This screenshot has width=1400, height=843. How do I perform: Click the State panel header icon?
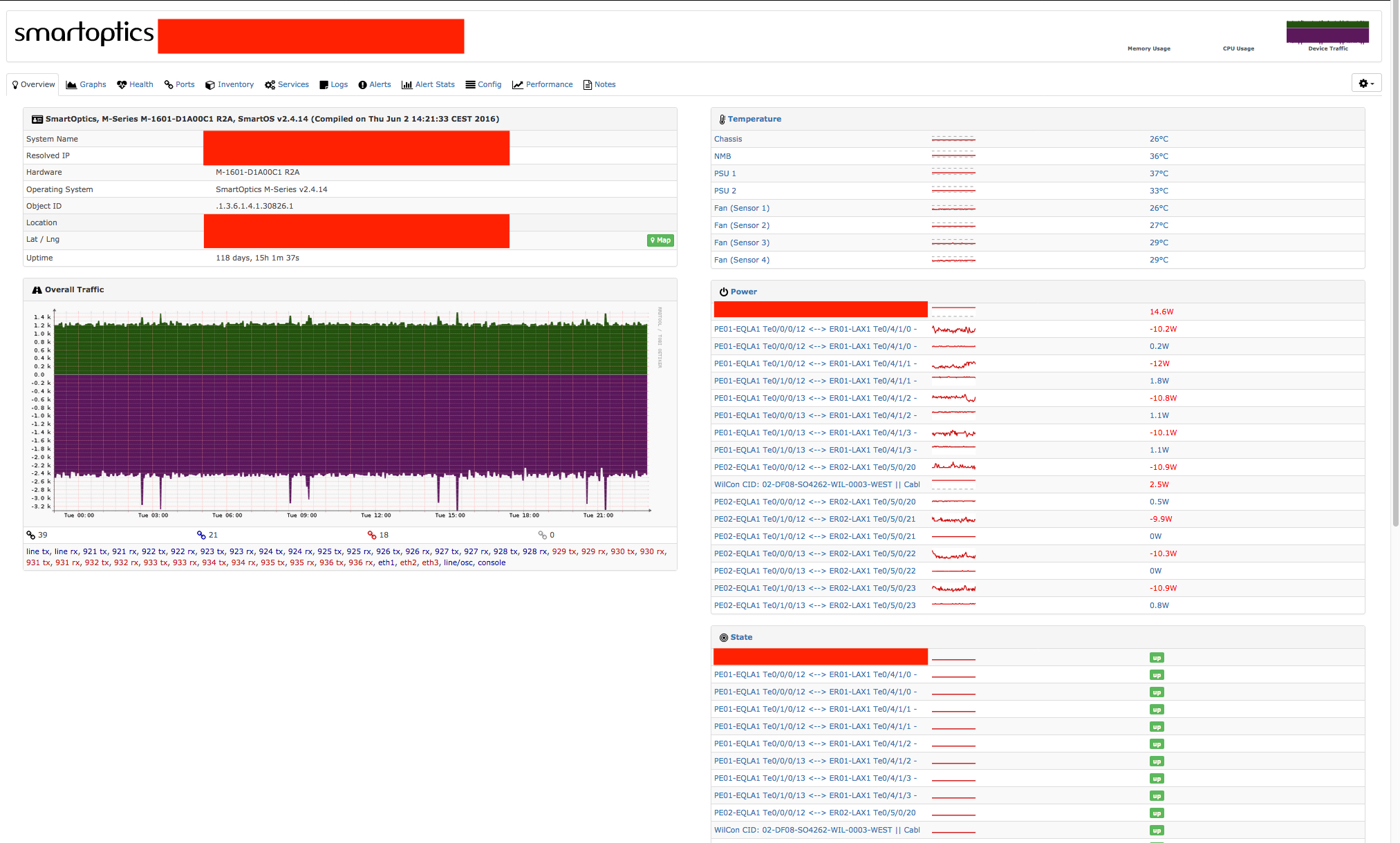pyautogui.click(x=724, y=637)
